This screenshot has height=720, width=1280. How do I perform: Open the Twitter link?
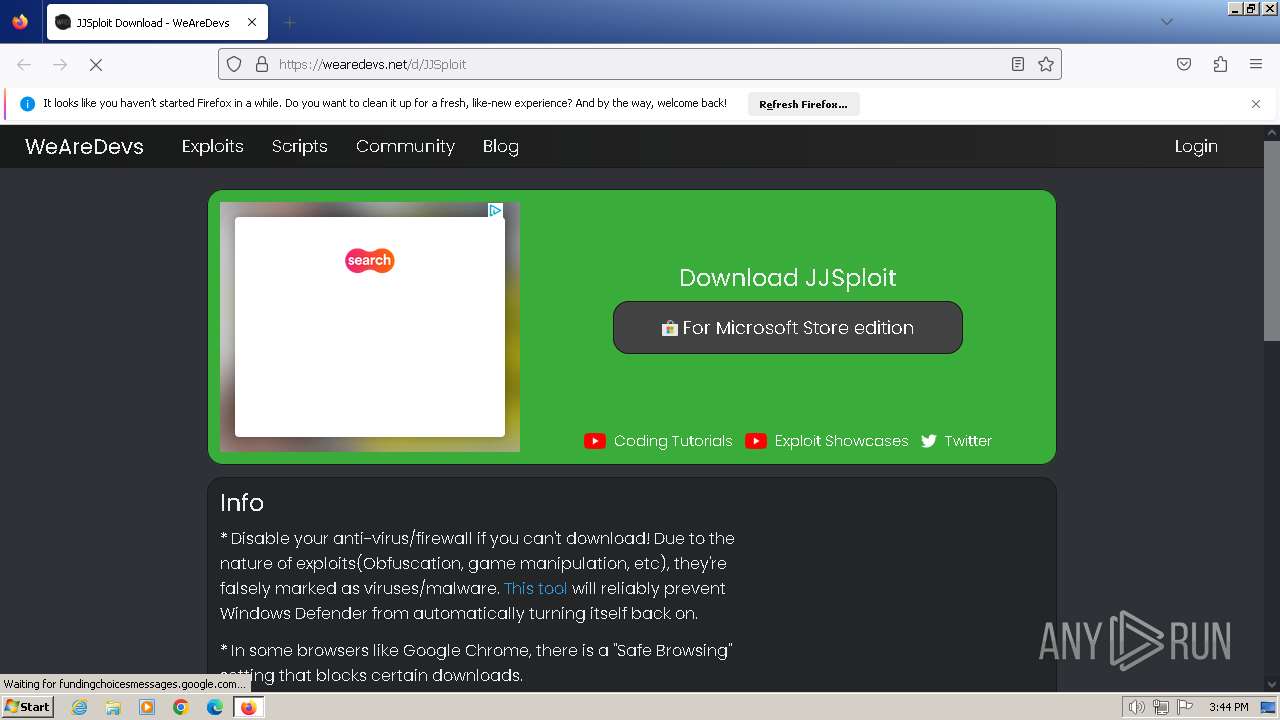956,441
